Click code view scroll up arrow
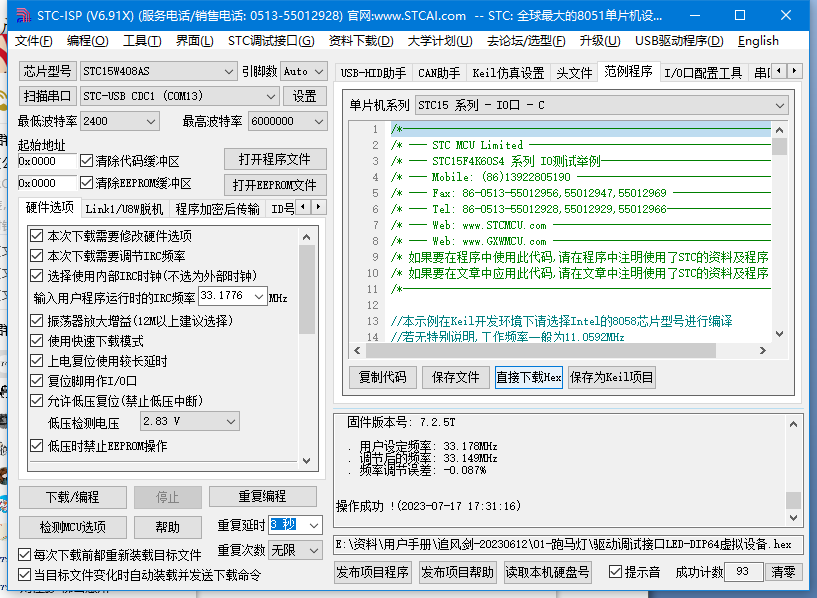Screen dimensions: 817x598 pos(779,130)
